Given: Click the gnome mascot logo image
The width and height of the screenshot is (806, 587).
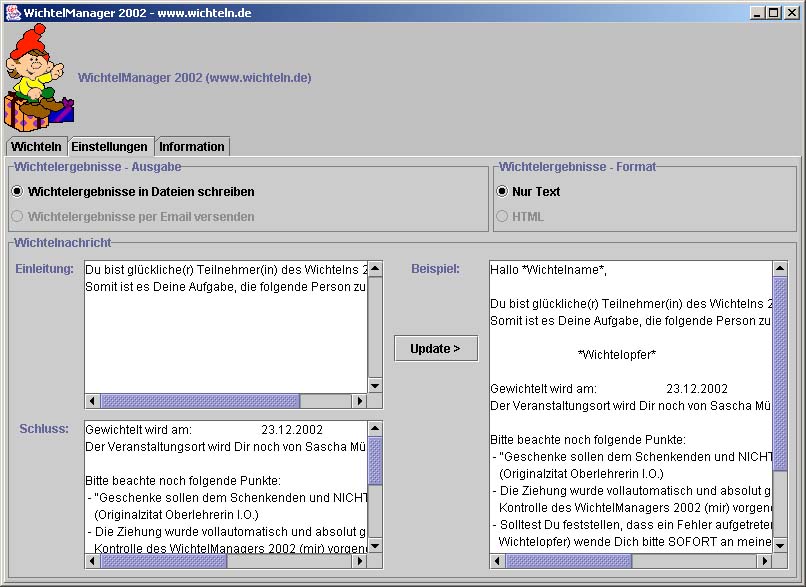Looking at the screenshot, I should click(39, 78).
